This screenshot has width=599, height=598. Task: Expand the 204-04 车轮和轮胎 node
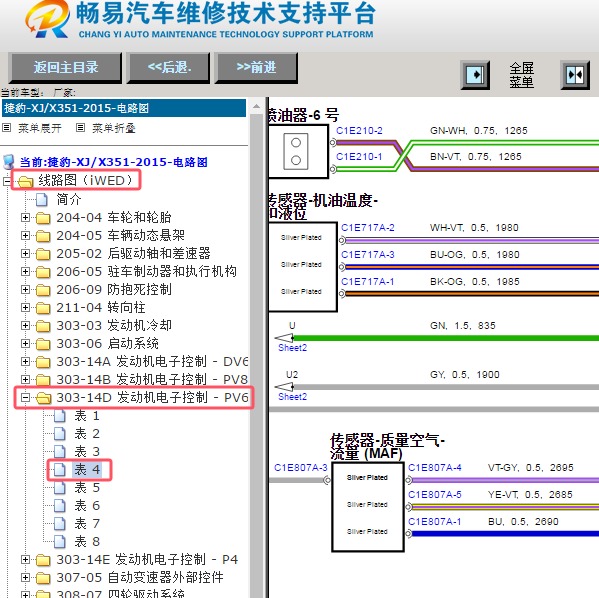click(x=25, y=217)
